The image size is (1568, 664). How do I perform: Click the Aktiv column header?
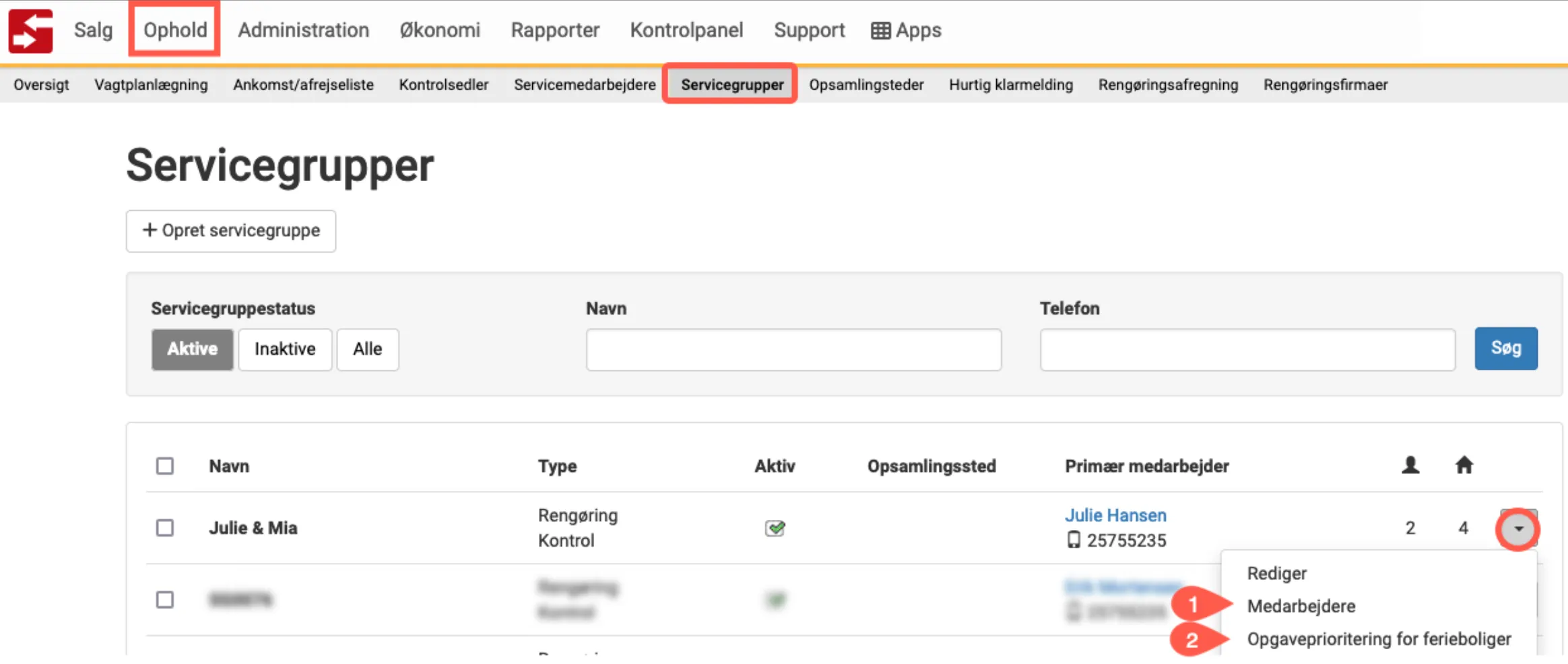pos(775,466)
